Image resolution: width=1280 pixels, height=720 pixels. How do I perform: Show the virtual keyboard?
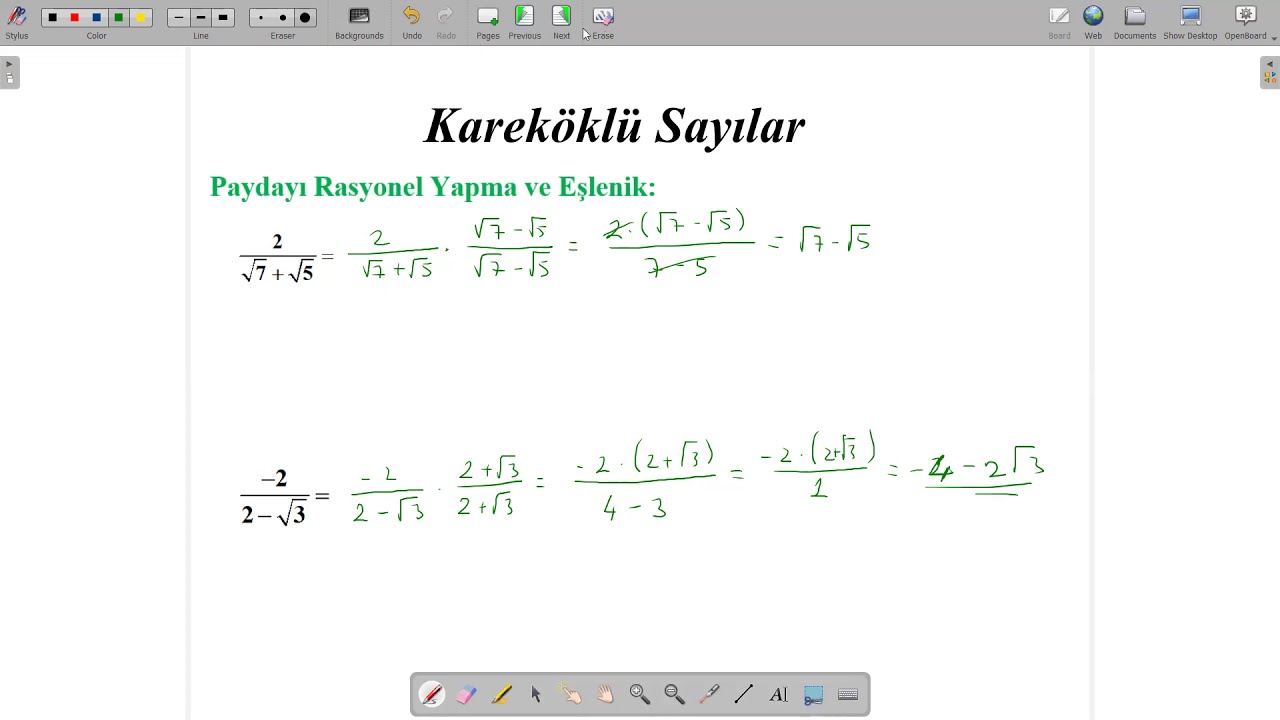848,694
